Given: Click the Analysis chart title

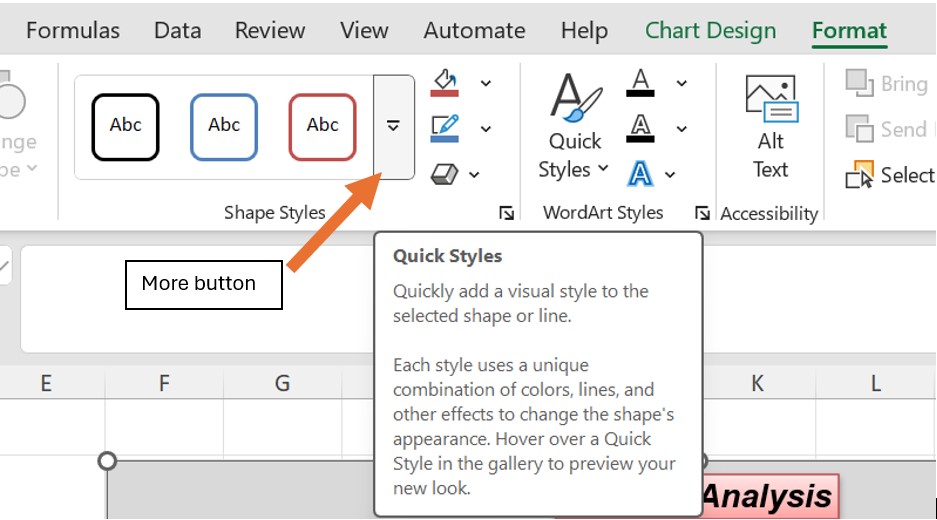Looking at the screenshot, I should (767, 496).
